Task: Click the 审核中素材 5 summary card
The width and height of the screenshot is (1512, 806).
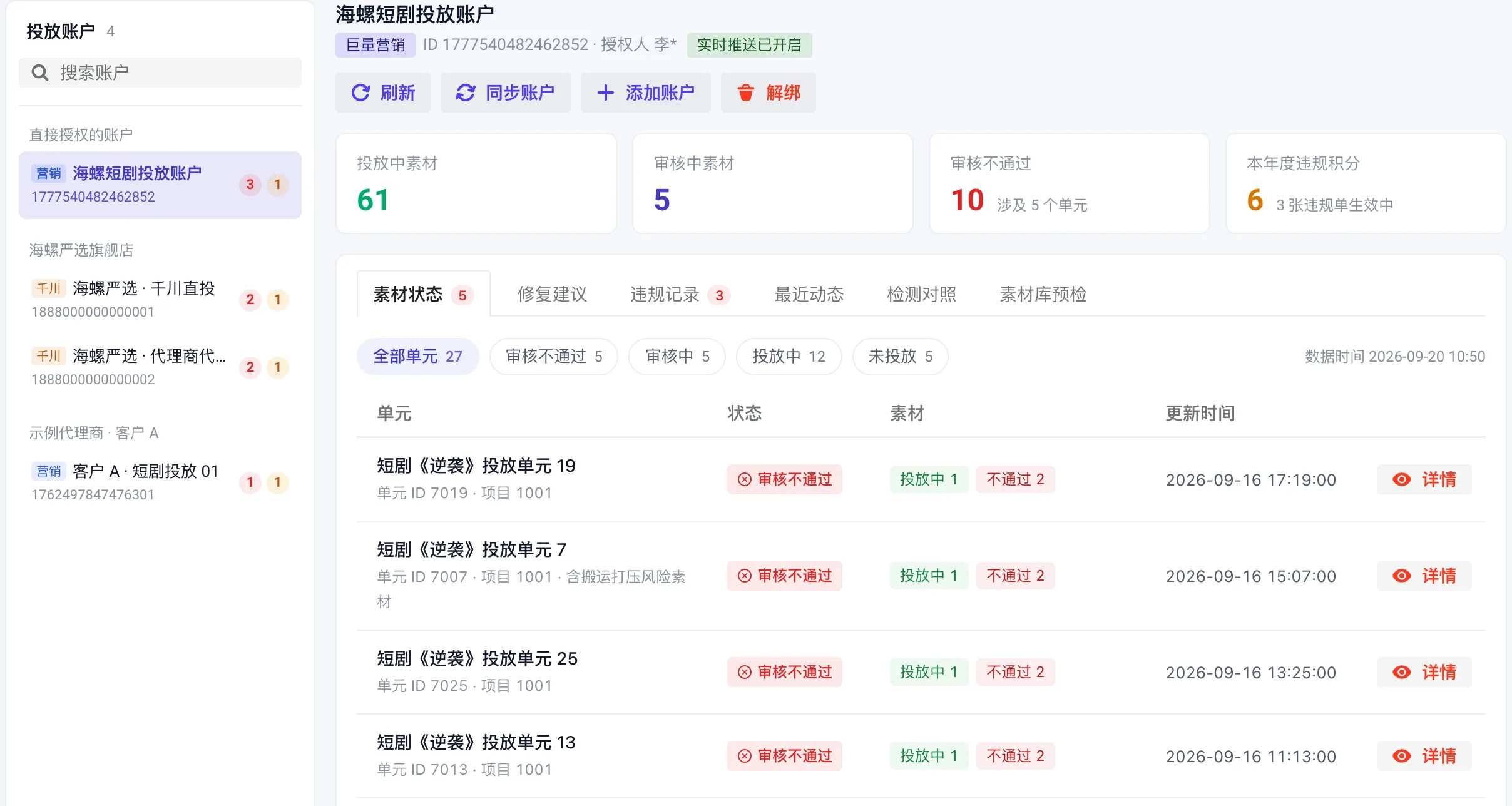Action: [x=773, y=183]
